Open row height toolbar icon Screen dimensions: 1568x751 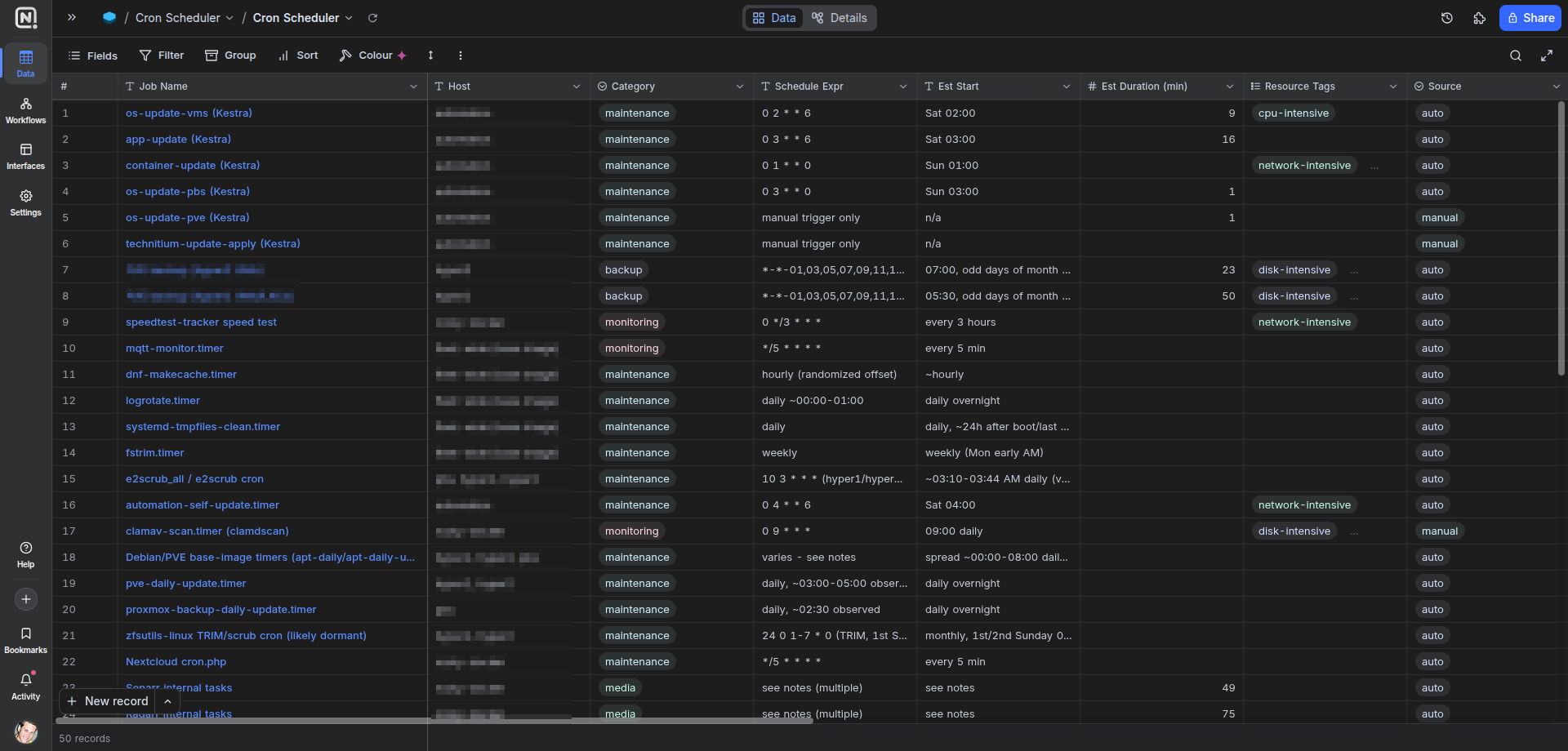tap(430, 56)
